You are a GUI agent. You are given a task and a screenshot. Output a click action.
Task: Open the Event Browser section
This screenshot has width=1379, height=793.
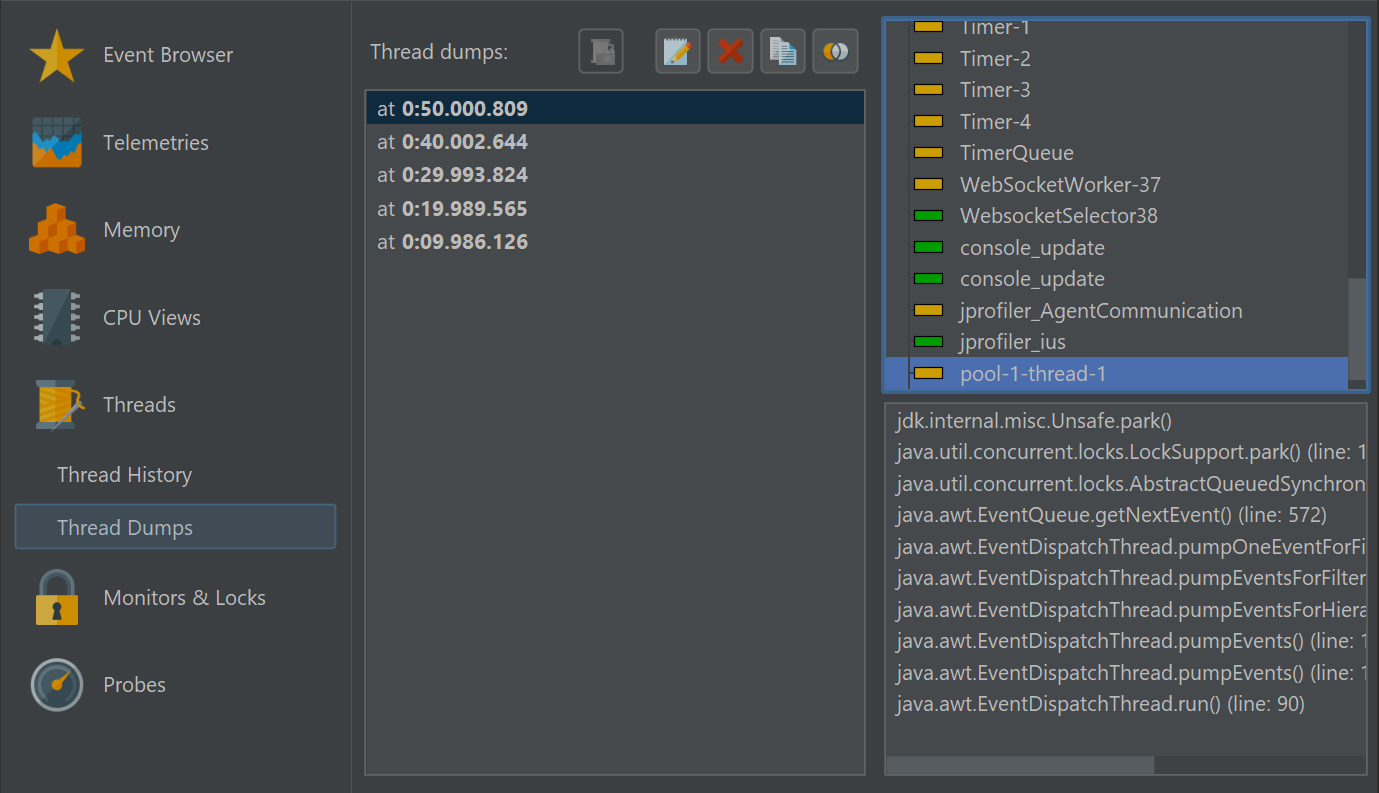coord(167,55)
